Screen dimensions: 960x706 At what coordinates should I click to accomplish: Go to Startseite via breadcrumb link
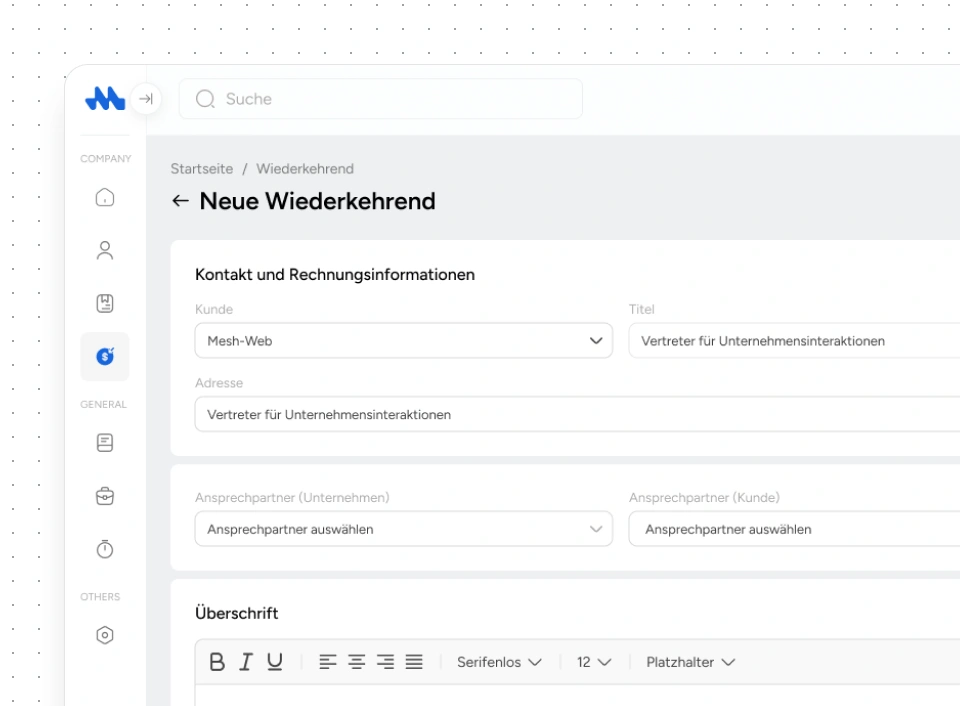coord(201,169)
